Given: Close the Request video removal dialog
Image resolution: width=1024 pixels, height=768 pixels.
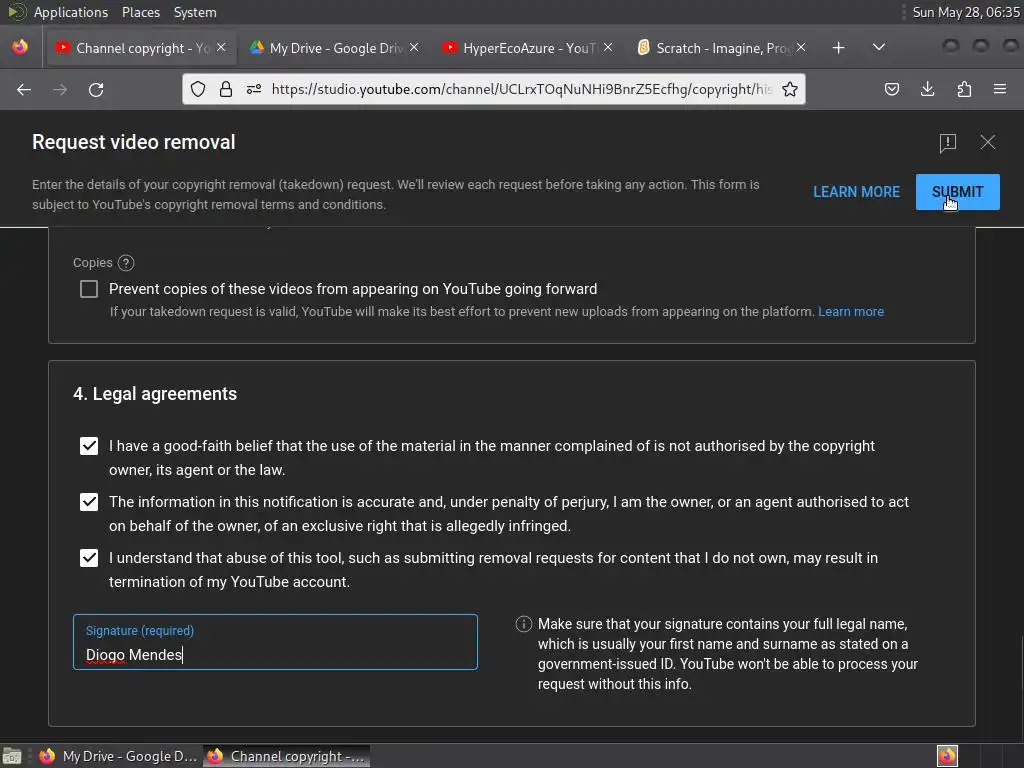Looking at the screenshot, I should [x=988, y=142].
